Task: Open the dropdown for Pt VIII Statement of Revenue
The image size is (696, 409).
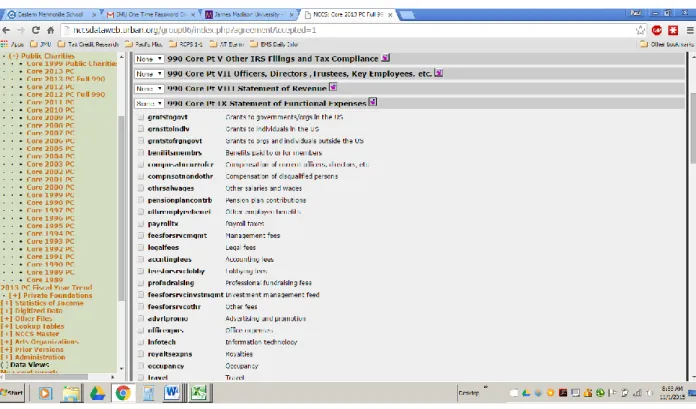Action: tap(149, 89)
